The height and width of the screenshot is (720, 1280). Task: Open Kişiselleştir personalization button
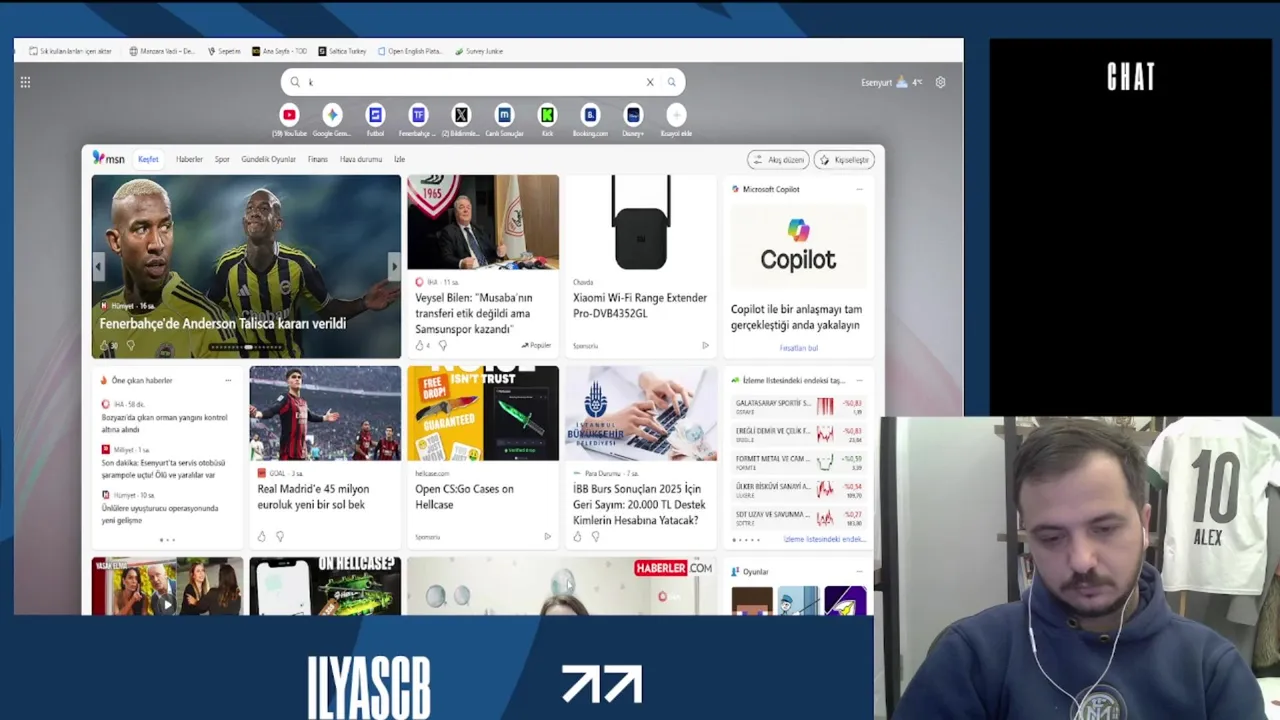point(845,160)
